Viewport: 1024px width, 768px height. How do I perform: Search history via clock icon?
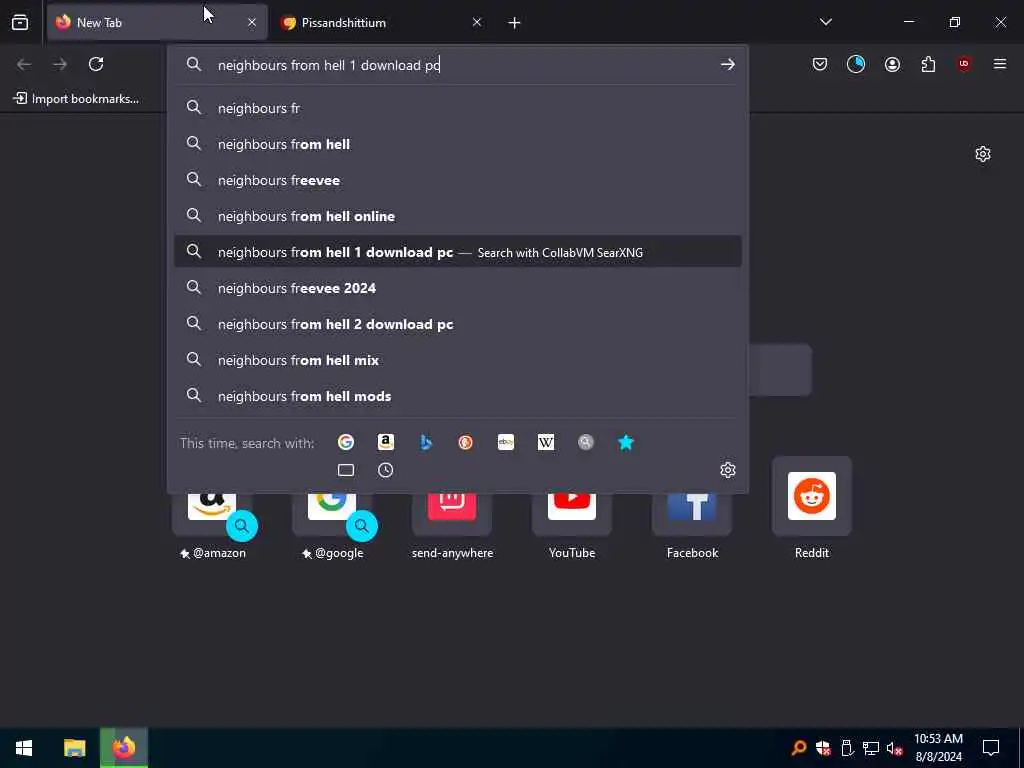(x=386, y=470)
